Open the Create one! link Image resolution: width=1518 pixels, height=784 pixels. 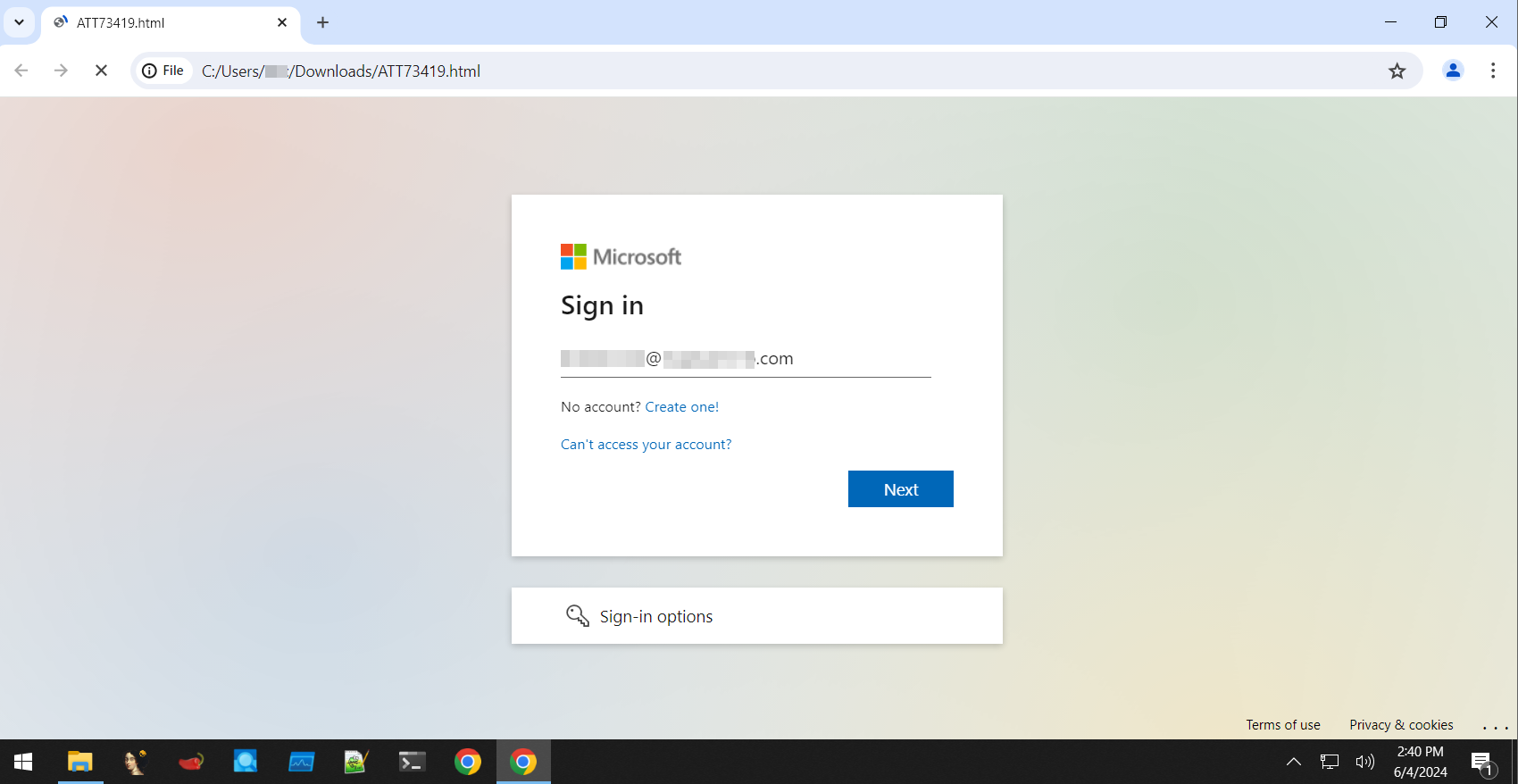(x=681, y=406)
